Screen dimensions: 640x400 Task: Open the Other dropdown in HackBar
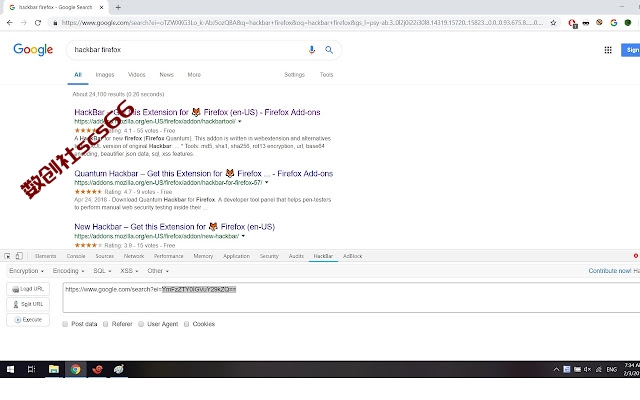158,271
